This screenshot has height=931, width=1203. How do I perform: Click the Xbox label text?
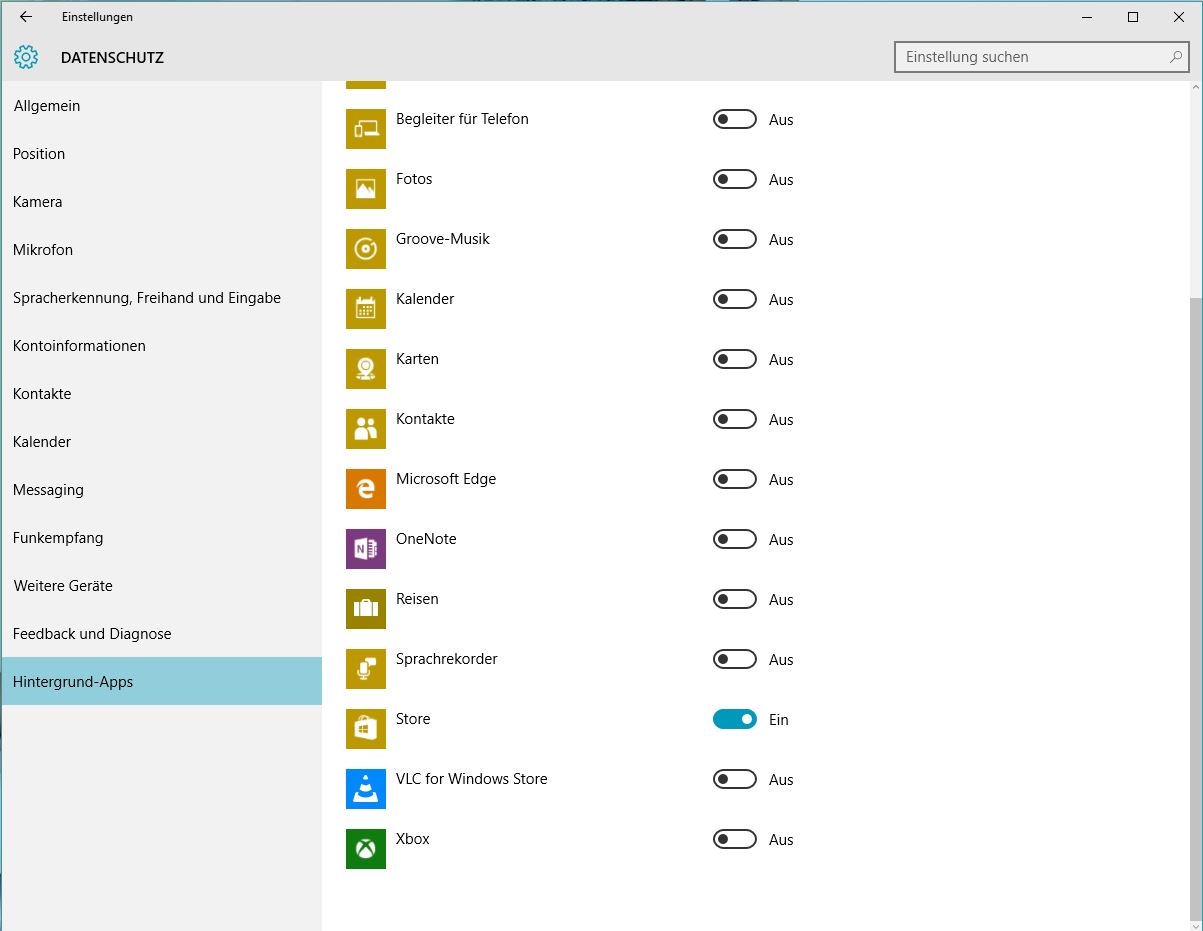tap(413, 839)
